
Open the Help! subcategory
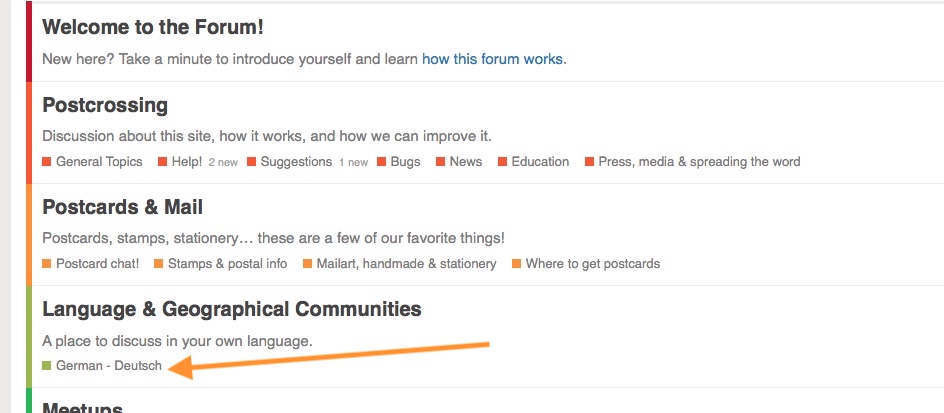pos(186,162)
